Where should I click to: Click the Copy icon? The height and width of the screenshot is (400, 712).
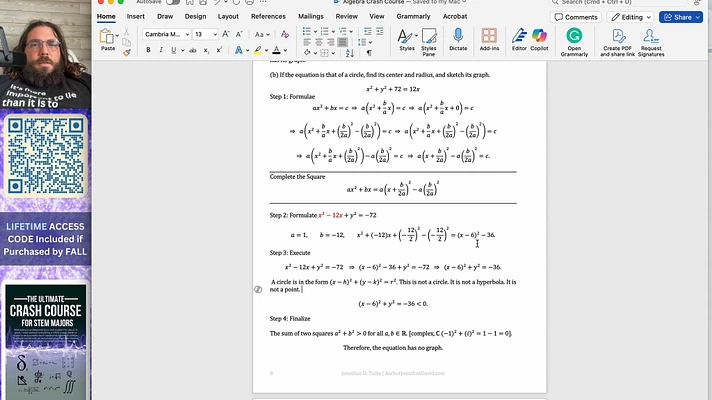(x=127, y=42)
